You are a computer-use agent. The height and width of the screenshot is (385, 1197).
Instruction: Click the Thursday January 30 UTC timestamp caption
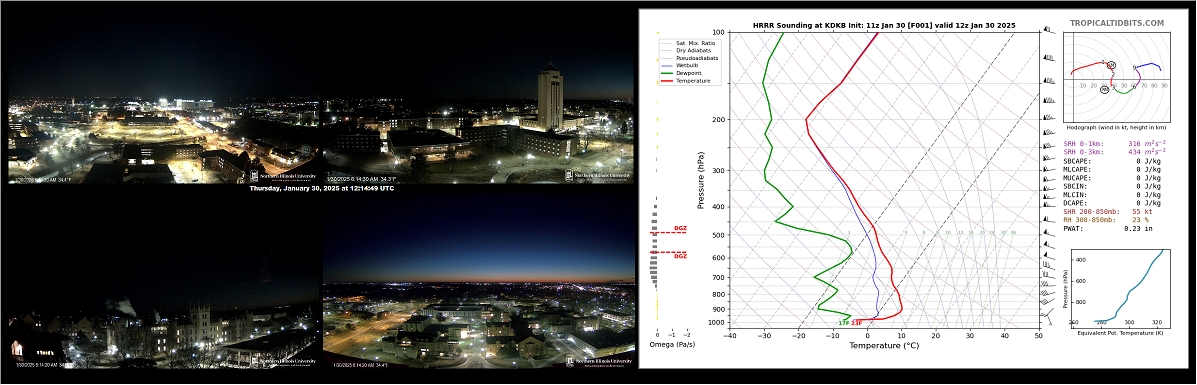pyautogui.click(x=321, y=188)
